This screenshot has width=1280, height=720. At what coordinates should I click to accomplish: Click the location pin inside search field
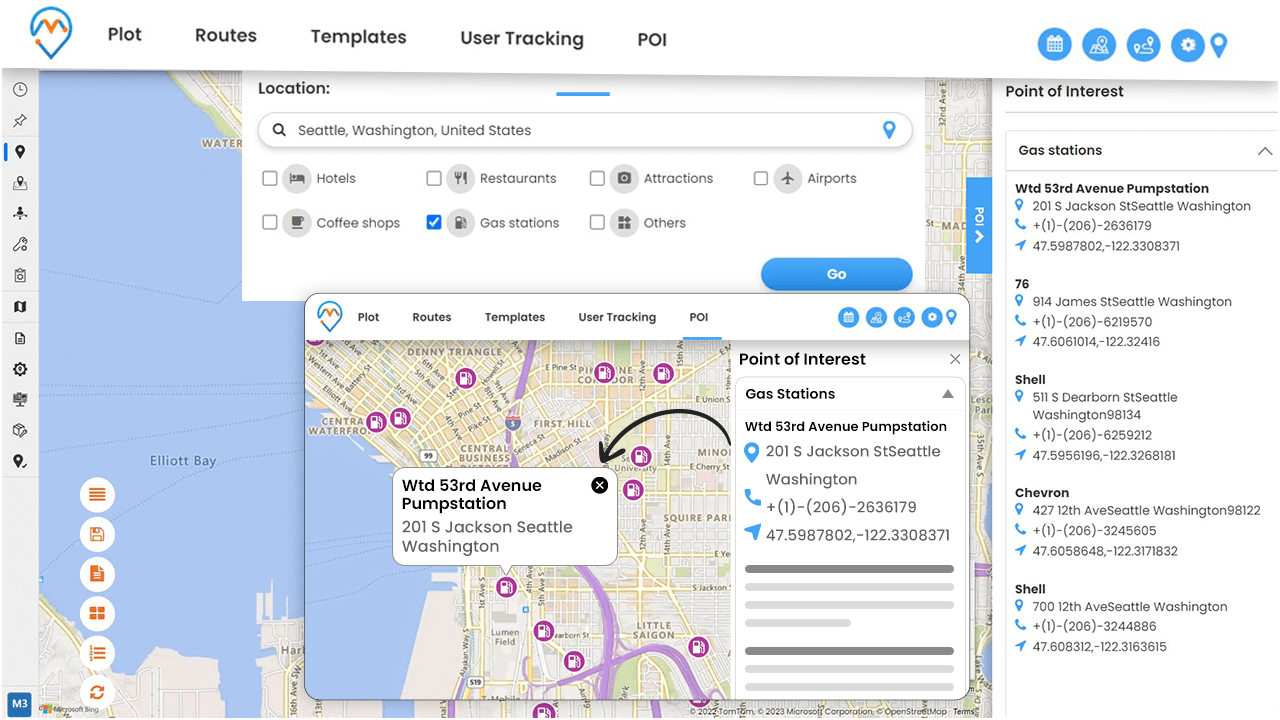click(888, 130)
